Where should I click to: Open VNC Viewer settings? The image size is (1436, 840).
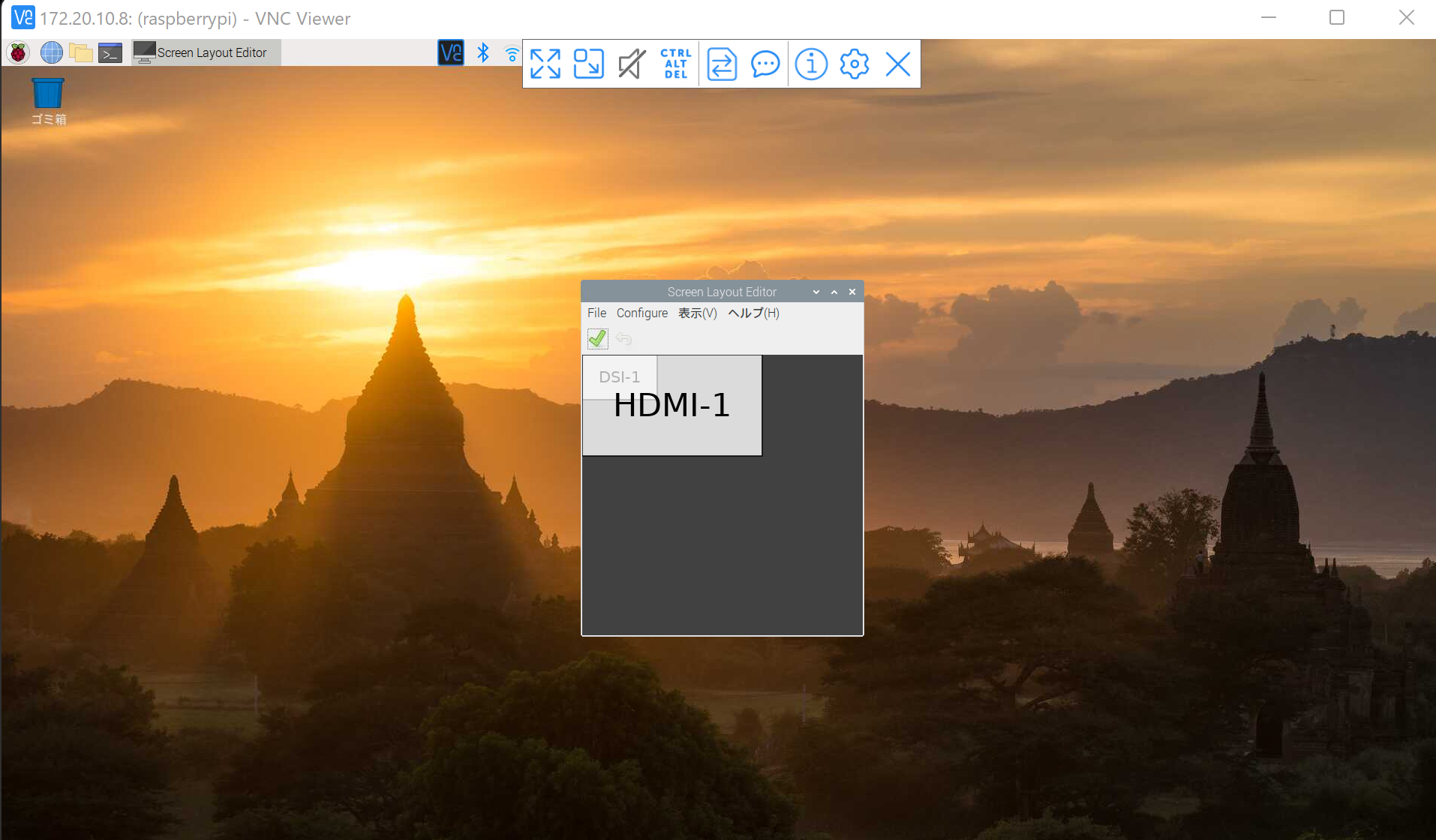coord(855,64)
